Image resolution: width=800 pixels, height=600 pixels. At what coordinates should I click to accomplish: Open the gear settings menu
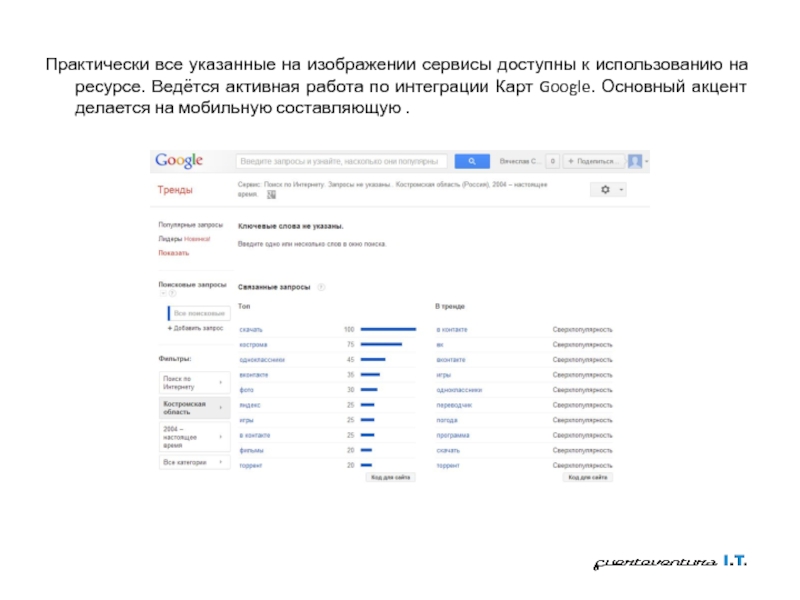(608, 190)
